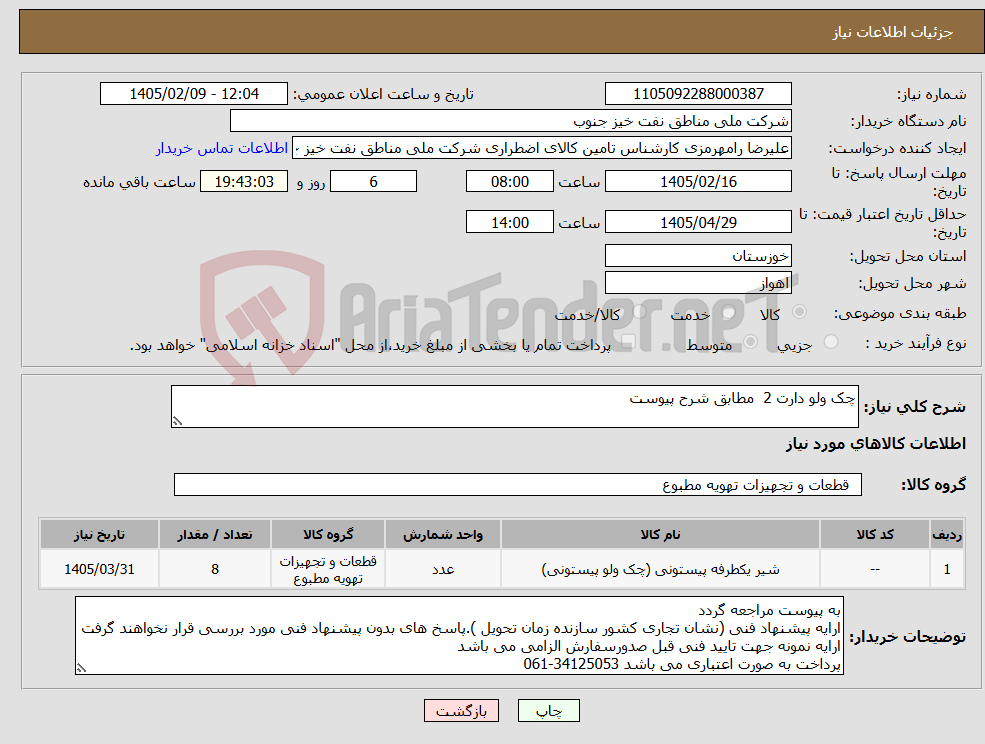Click the resize handle of description textarea

click(177, 422)
